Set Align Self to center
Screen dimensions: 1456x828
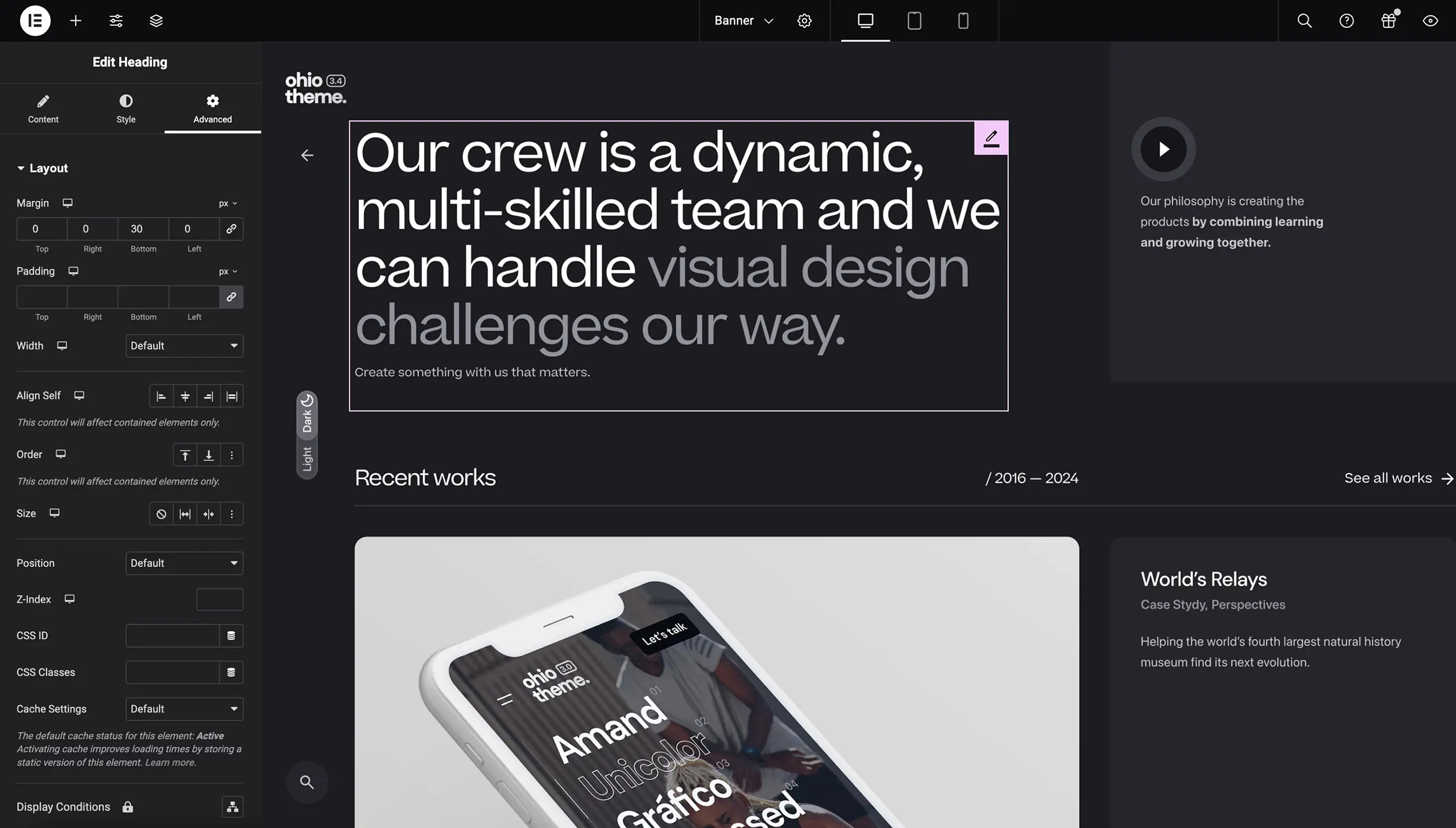pyautogui.click(x=185, y=396)
